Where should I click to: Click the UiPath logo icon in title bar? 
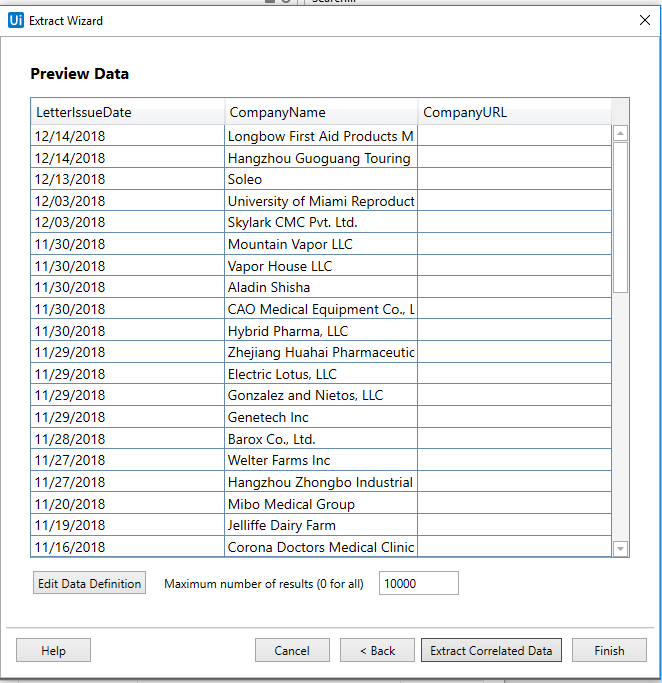point(16,20)
